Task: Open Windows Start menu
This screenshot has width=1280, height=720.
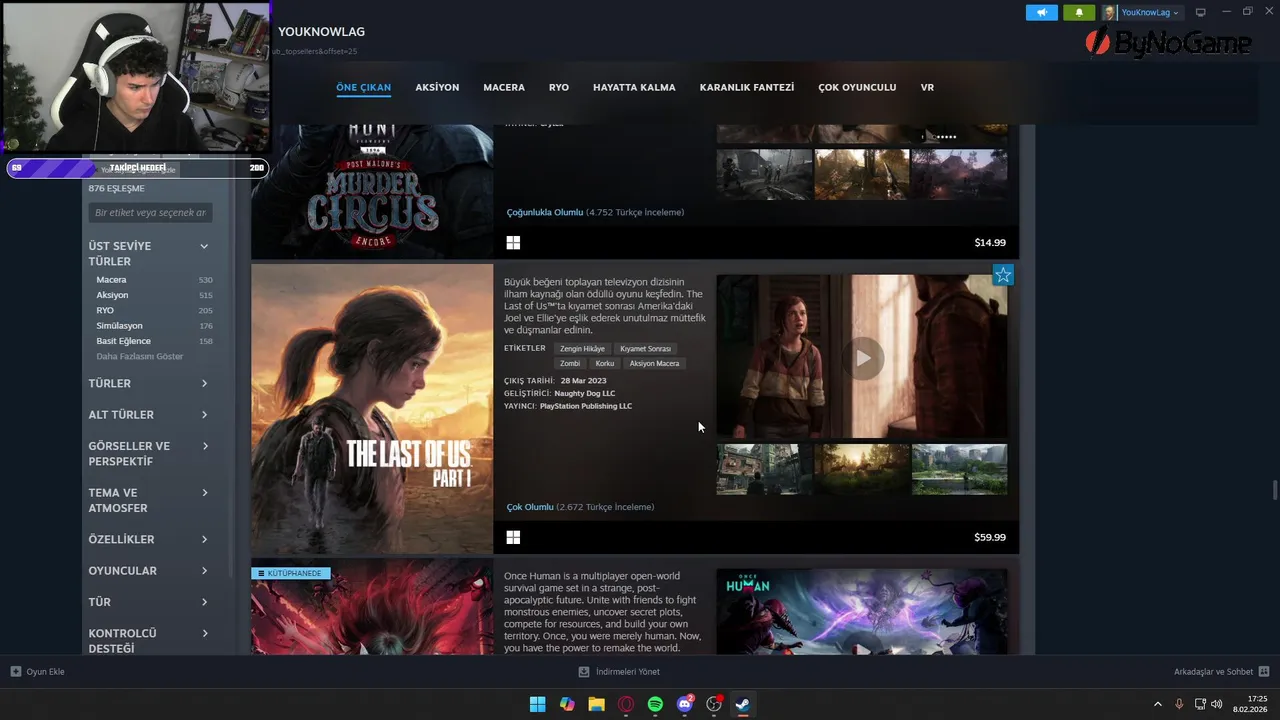Action: [538, 704]
